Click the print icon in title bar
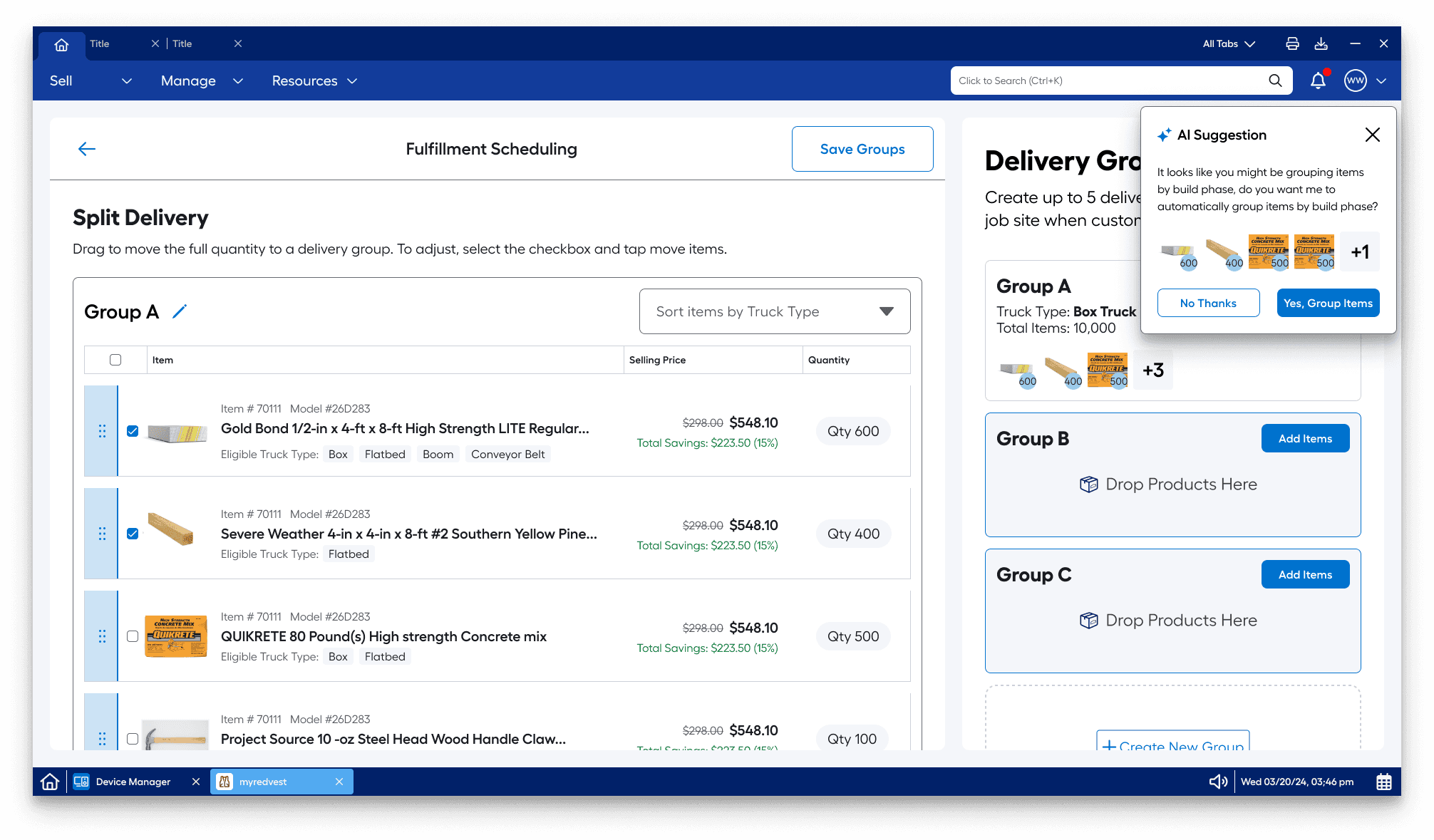This screenshot has height=840, width=1434. tap(1292, 43)
